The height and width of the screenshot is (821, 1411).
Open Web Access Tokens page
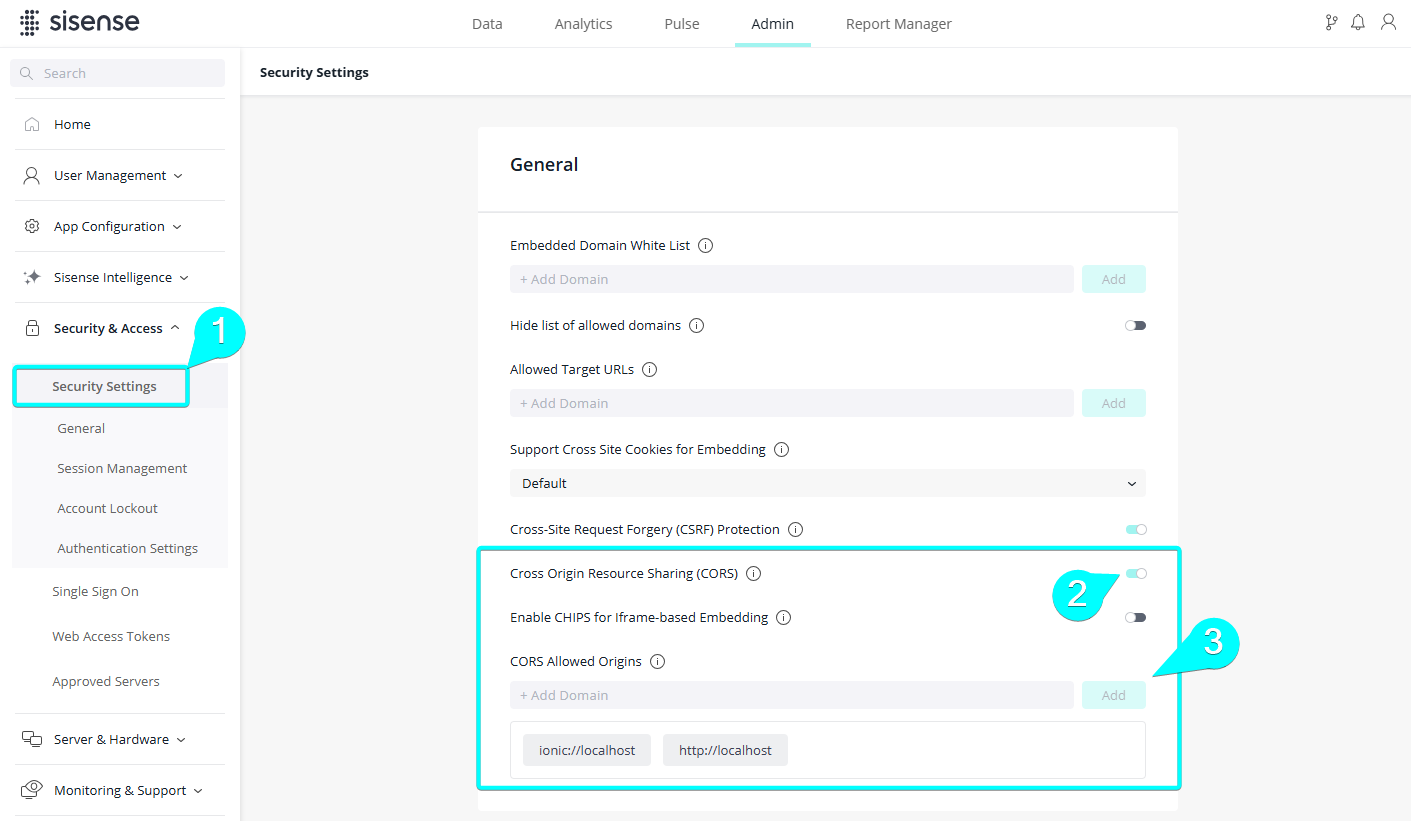(x=111, y=636)
